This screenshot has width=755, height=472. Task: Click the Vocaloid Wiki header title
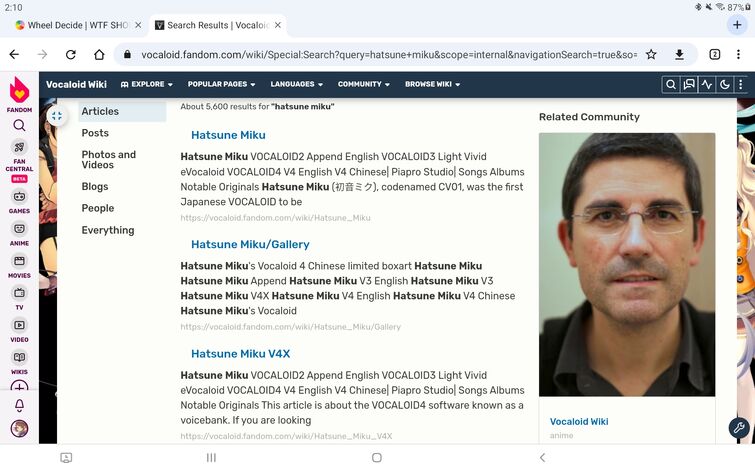76,84
